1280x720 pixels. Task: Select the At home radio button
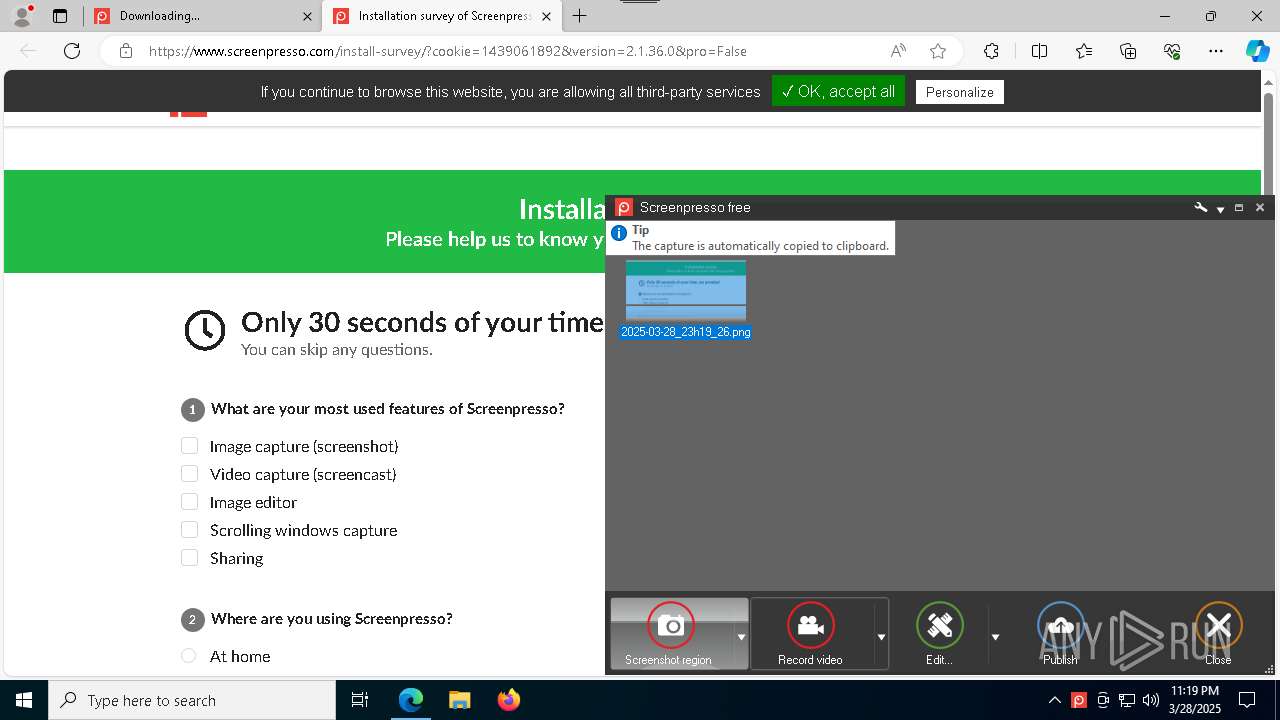(189, 656)
